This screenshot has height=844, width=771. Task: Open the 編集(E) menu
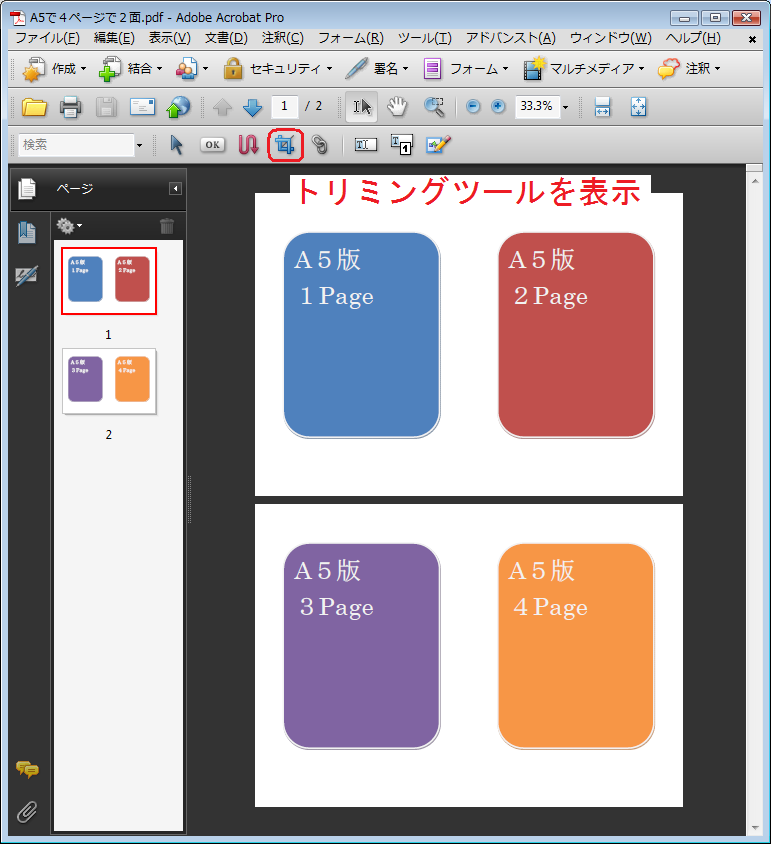114,38
